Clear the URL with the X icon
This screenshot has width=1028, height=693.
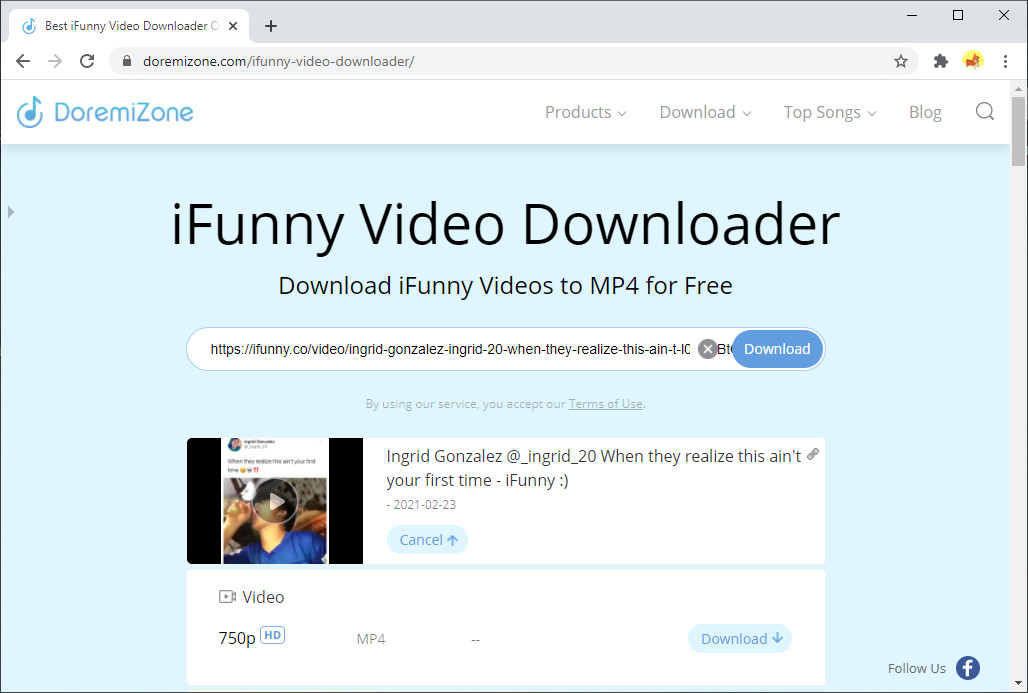tap(707, 349)
